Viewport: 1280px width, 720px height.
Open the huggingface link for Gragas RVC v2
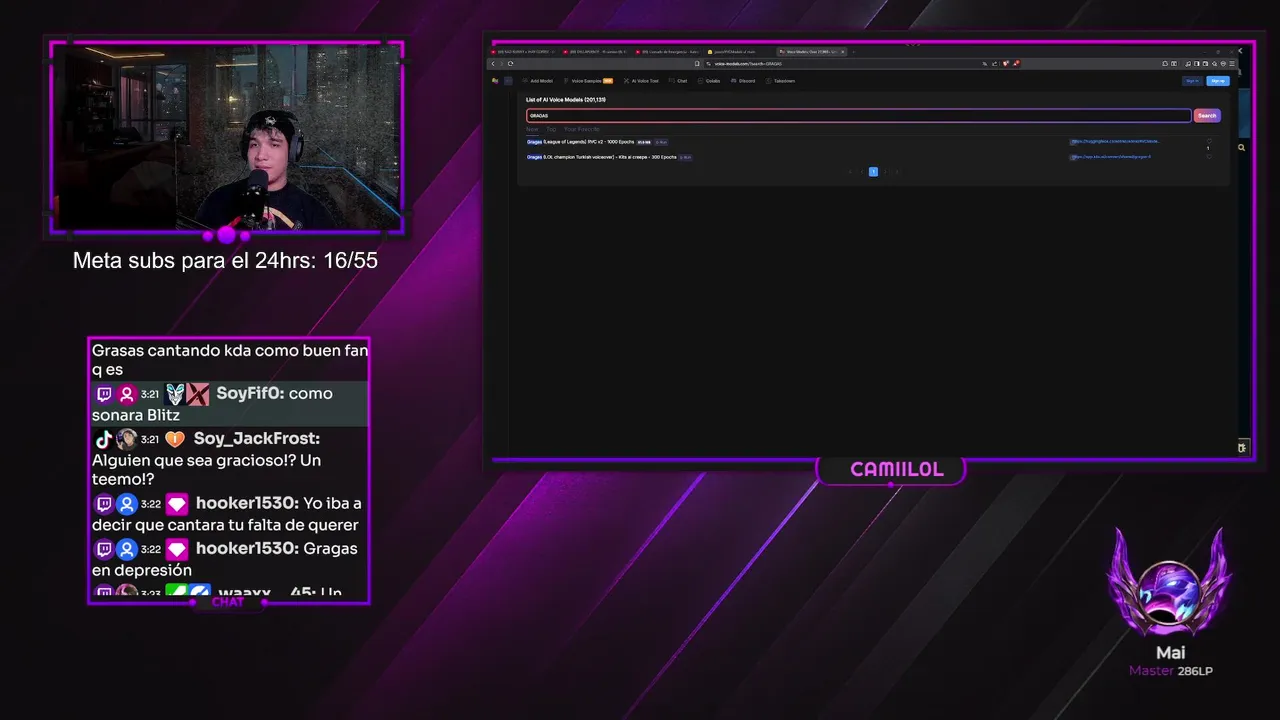click(x=1115, y=141)
